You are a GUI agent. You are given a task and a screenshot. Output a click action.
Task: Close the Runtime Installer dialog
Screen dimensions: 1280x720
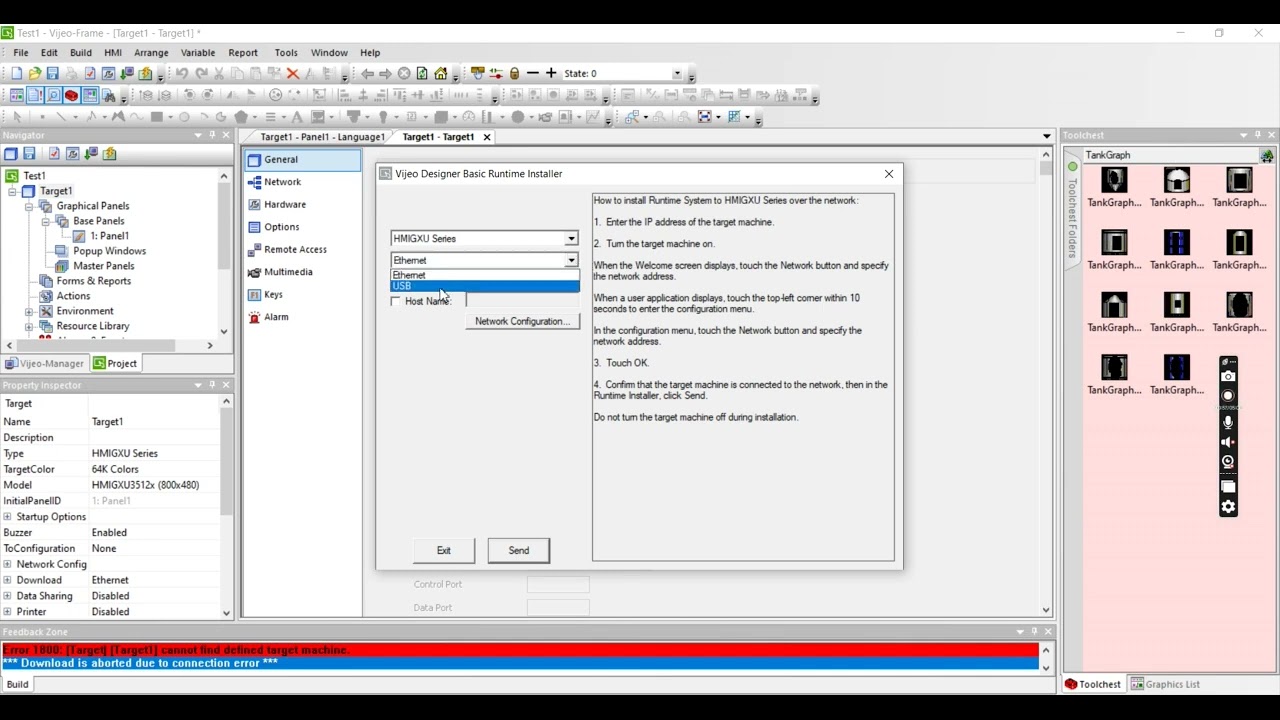(889, 174)
